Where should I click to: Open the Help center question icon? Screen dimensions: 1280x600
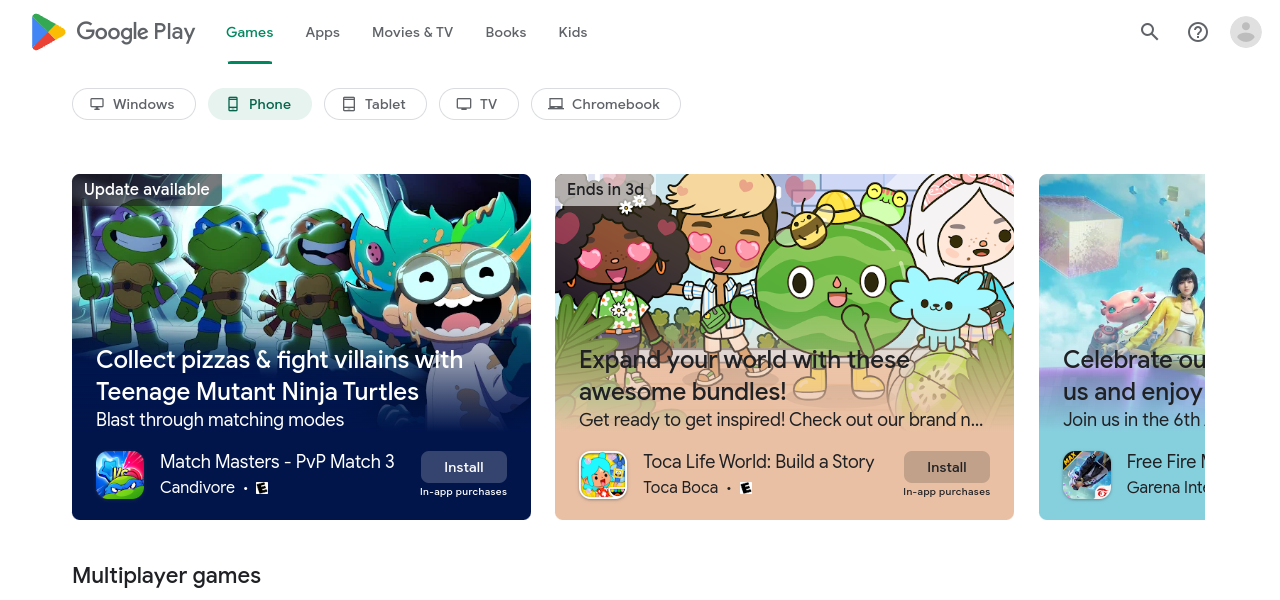click(x=1197, y=32)
